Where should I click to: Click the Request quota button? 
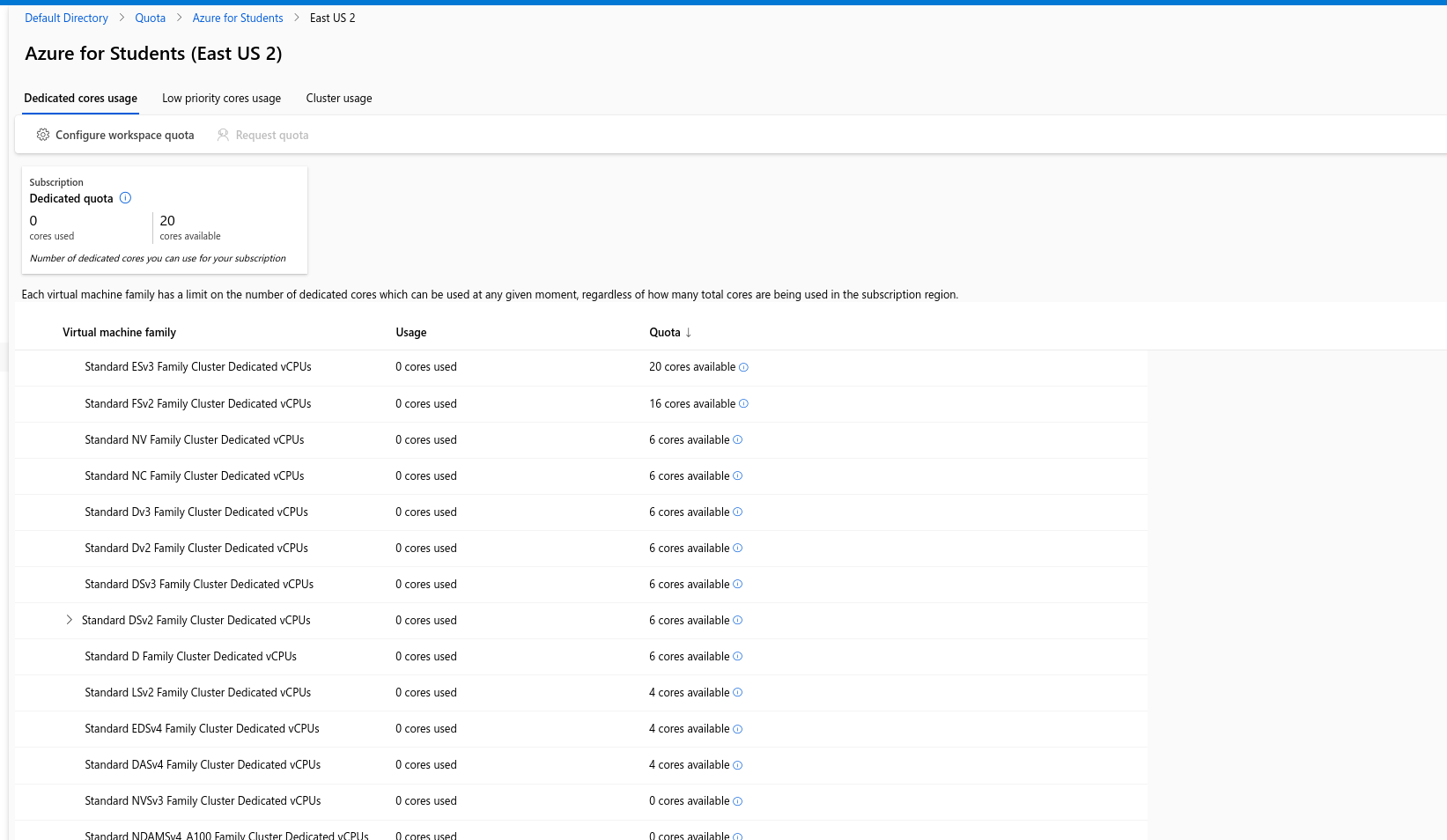[263, 135]
